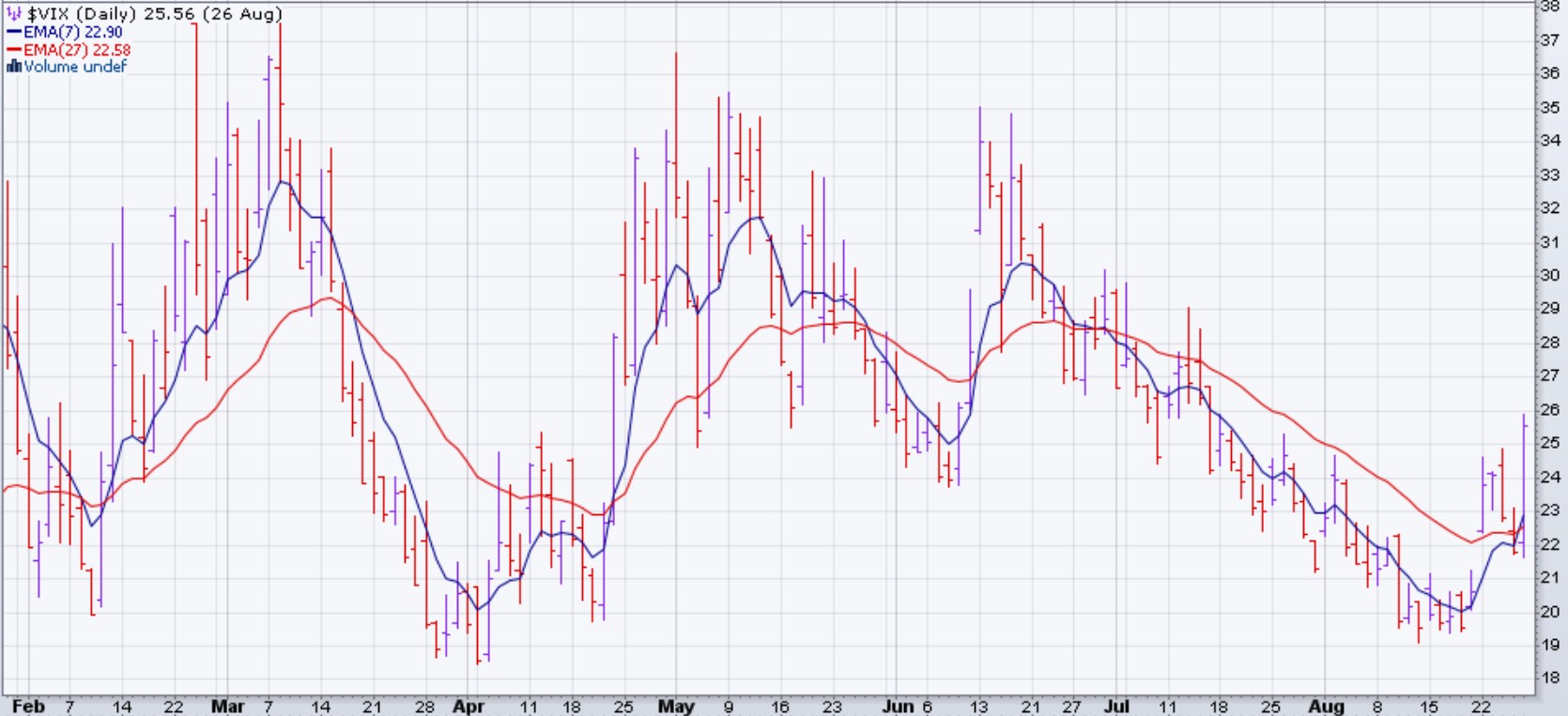Image resolution: width=1568 pixels, height=716 pixels.
Task: Click the May label on date axis
Action: point(676,706)
